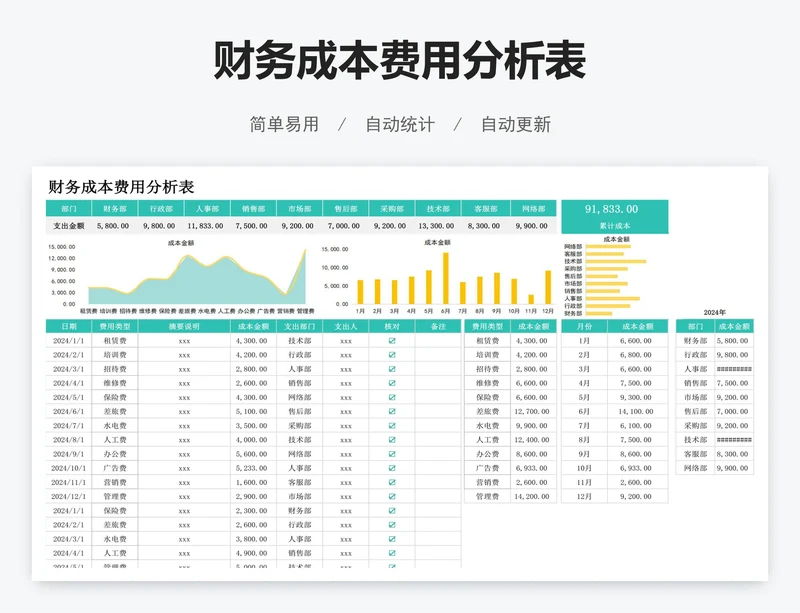Toggle the 核对 checkbox in the 2024/12/1 管理费 row
This screenshot has height=613, width=800.
tap(392, 496)
